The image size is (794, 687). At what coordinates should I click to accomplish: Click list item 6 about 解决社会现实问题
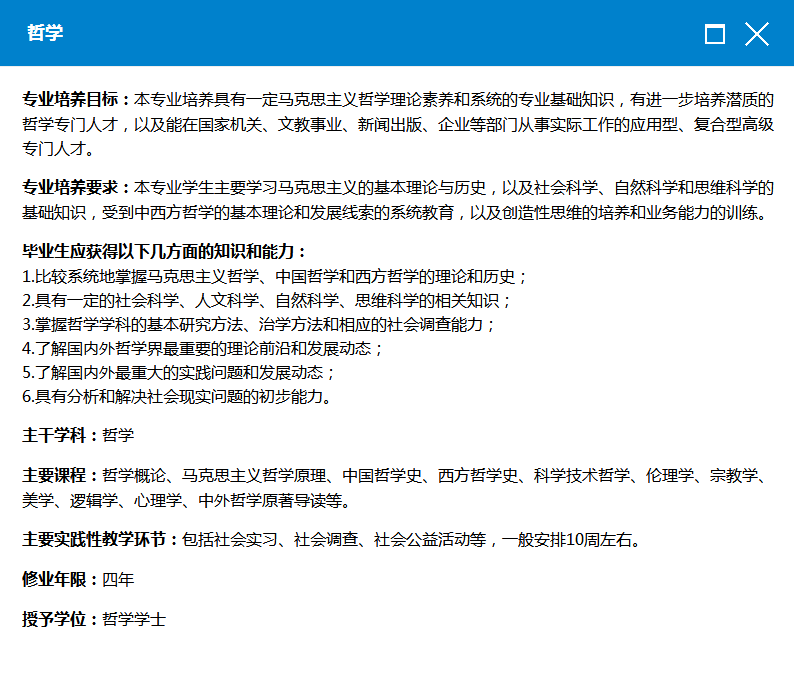pyautogui.click(x=177, y=396)
